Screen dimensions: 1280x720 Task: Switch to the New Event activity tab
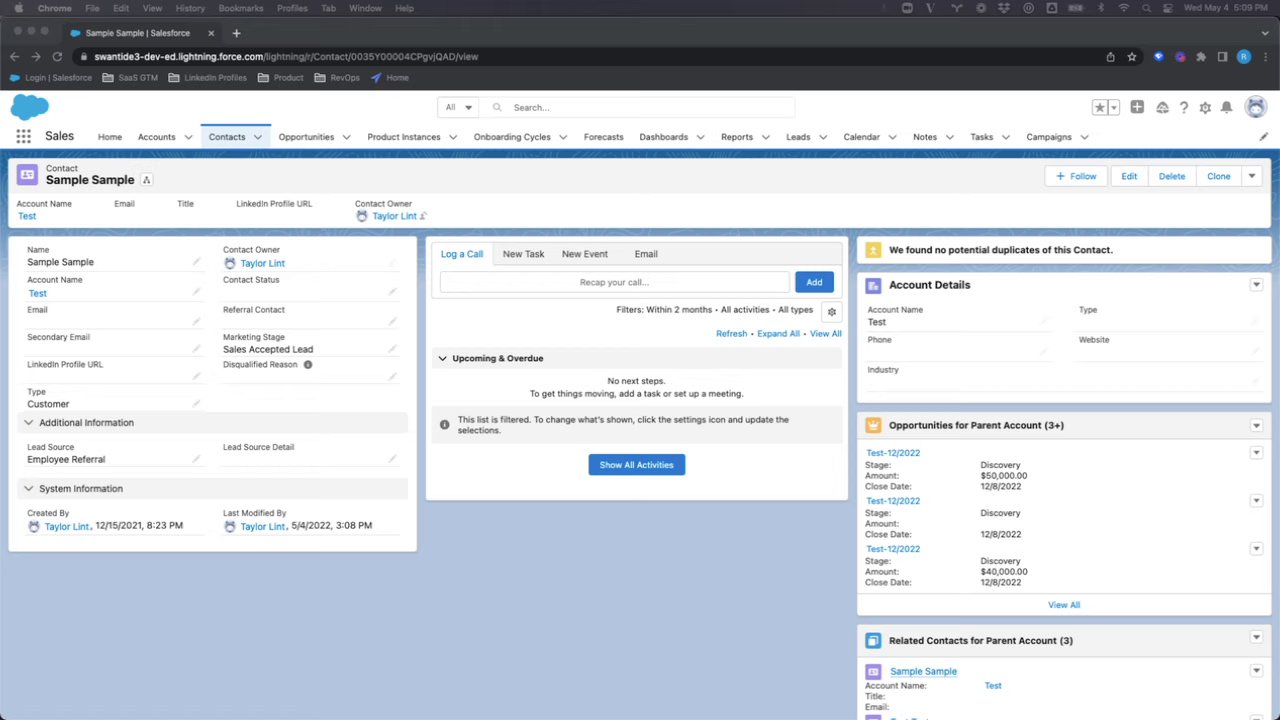(585, 254)
